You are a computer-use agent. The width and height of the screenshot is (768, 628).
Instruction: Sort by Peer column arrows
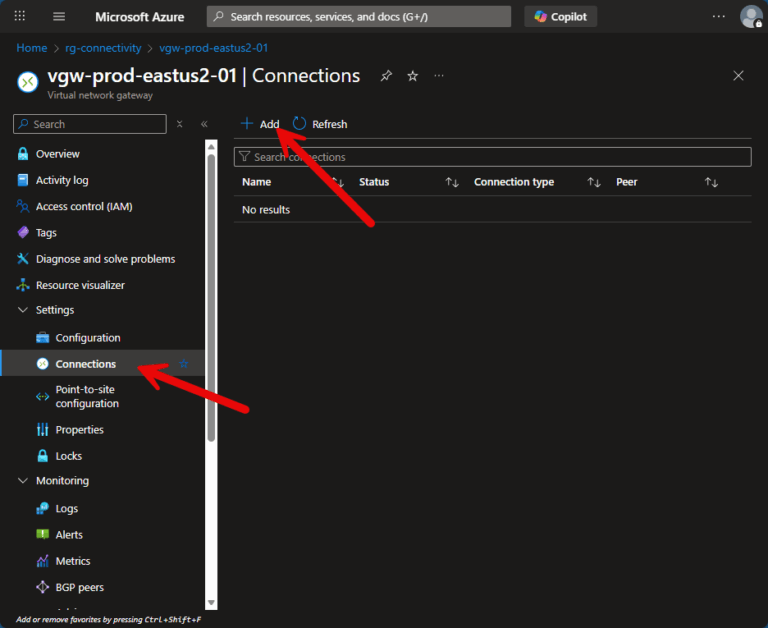coord(711,183)
